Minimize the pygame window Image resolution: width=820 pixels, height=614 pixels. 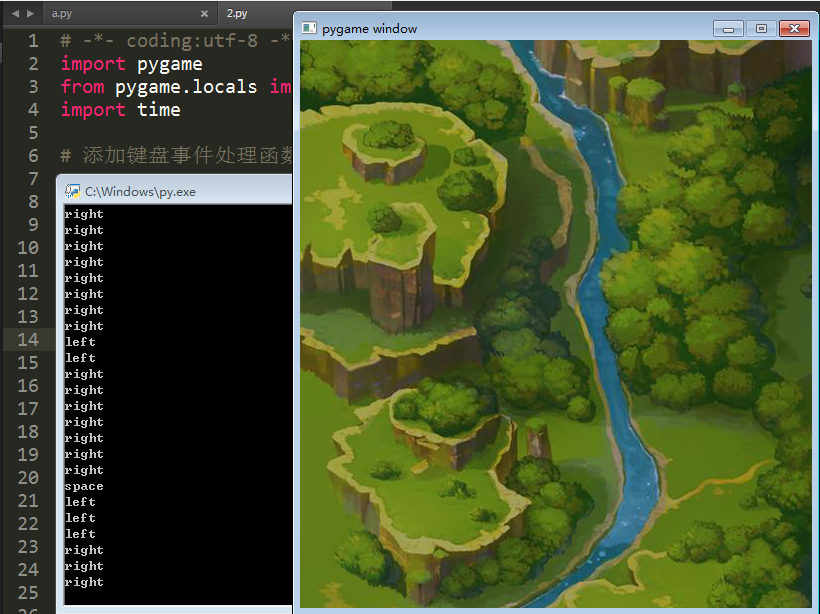tap(728, 29)
